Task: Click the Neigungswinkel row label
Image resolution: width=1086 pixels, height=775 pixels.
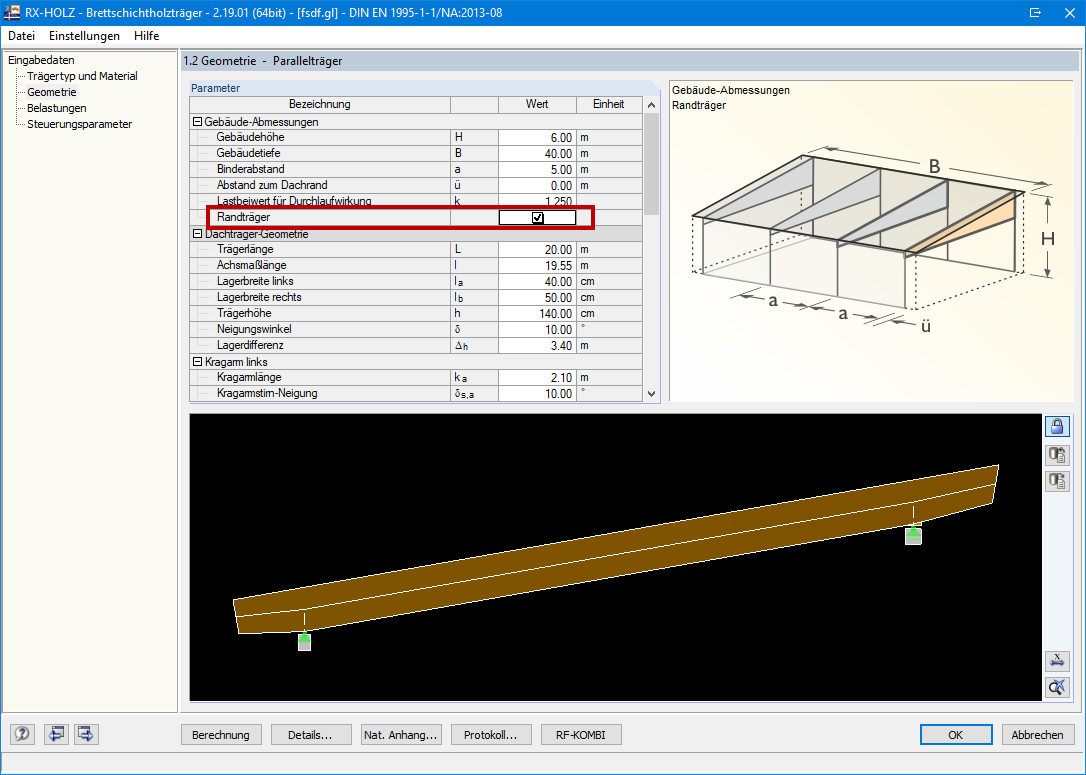Action: point(253,329)
